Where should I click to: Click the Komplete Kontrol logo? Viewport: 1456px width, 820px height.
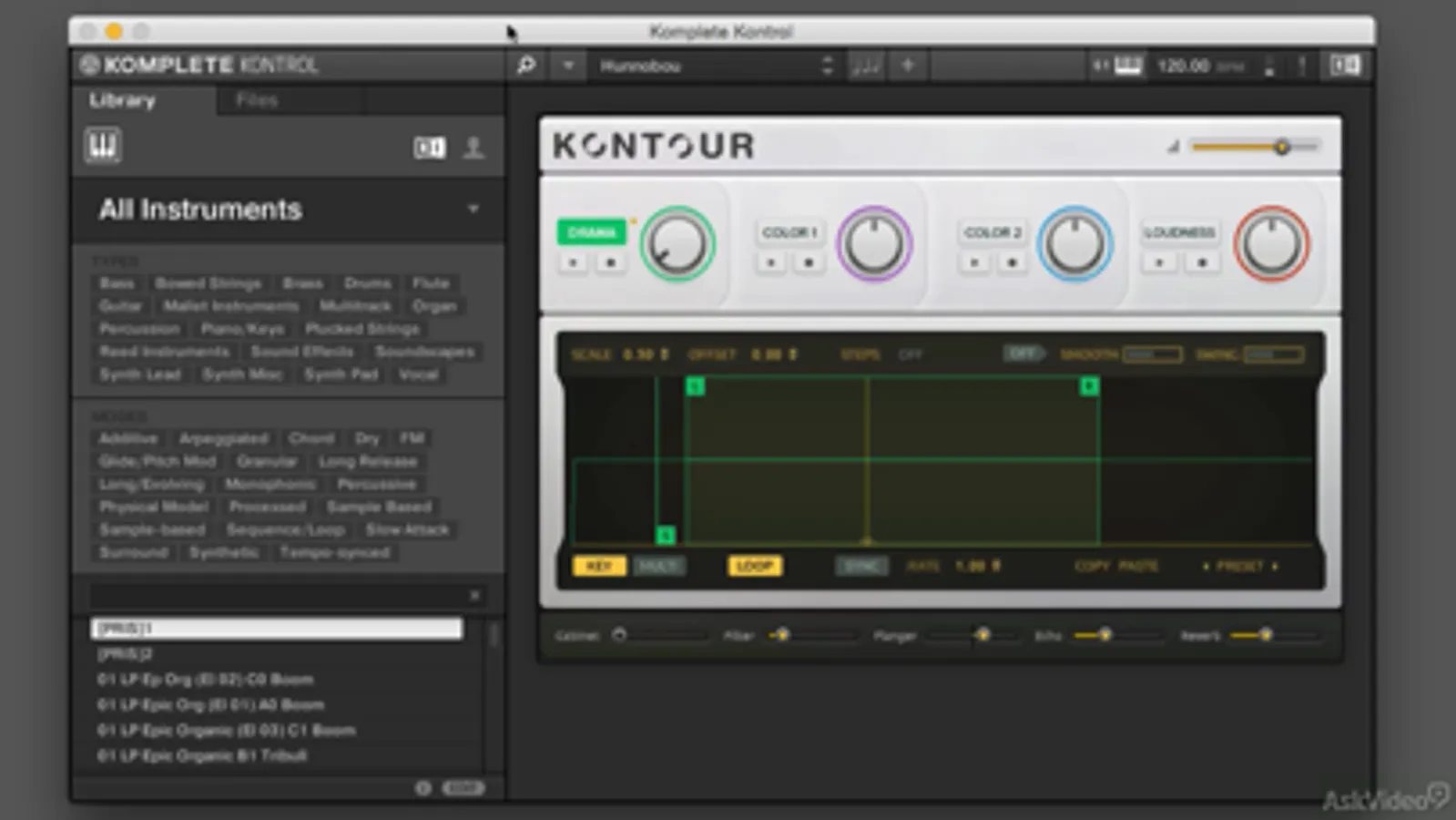pyautogui.click(x=199, y=66)
